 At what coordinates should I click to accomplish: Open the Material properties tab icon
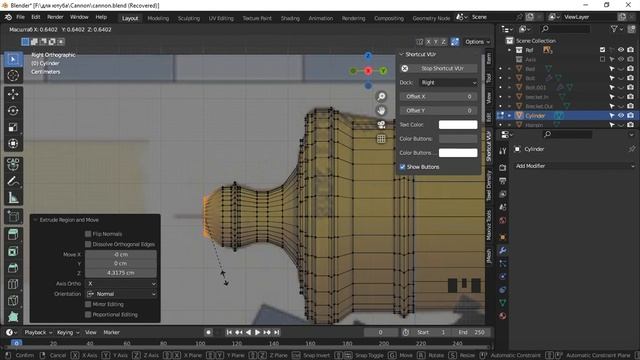[503, 316]
